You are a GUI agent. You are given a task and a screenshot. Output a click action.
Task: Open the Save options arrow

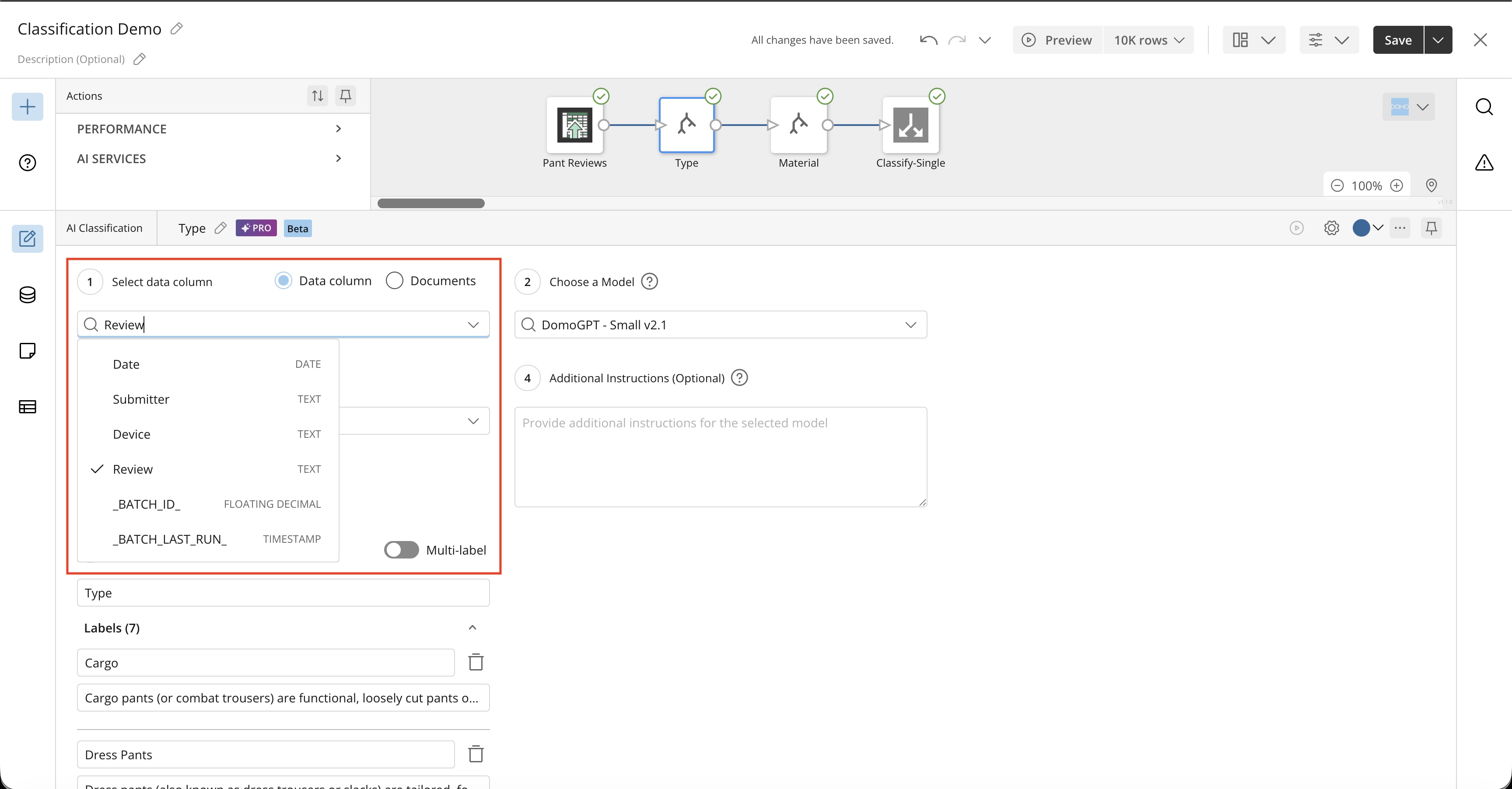(x=1438, y=40)
